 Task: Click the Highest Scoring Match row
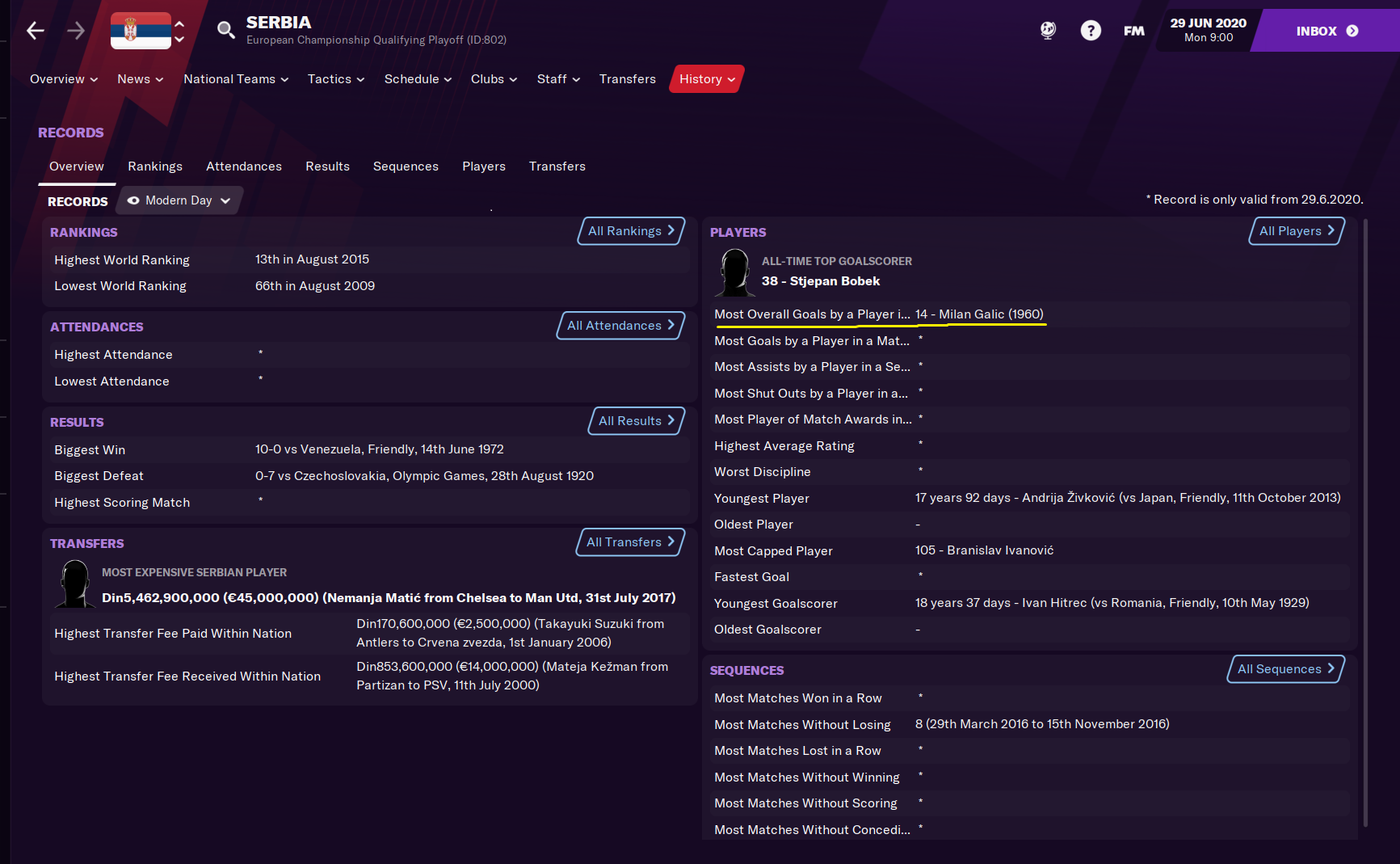pyautogui.click(x=368, y=502)
